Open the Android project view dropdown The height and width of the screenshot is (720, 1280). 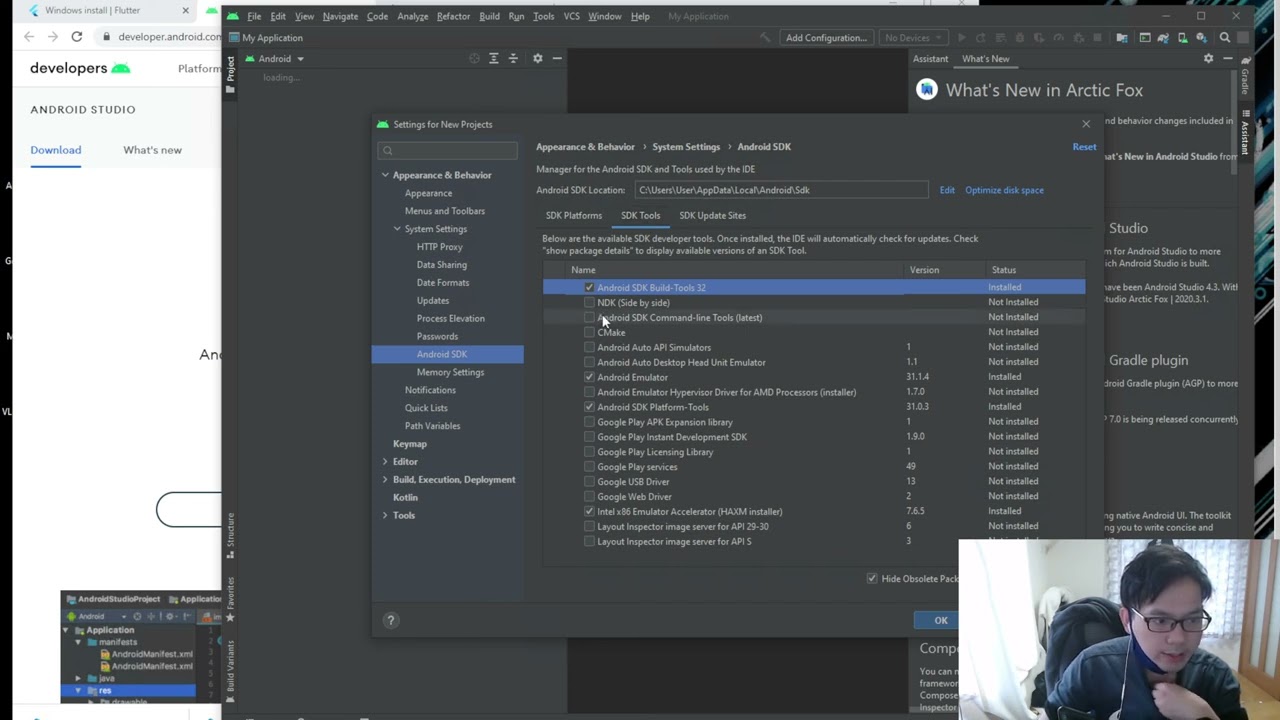(x=274, y=58)
